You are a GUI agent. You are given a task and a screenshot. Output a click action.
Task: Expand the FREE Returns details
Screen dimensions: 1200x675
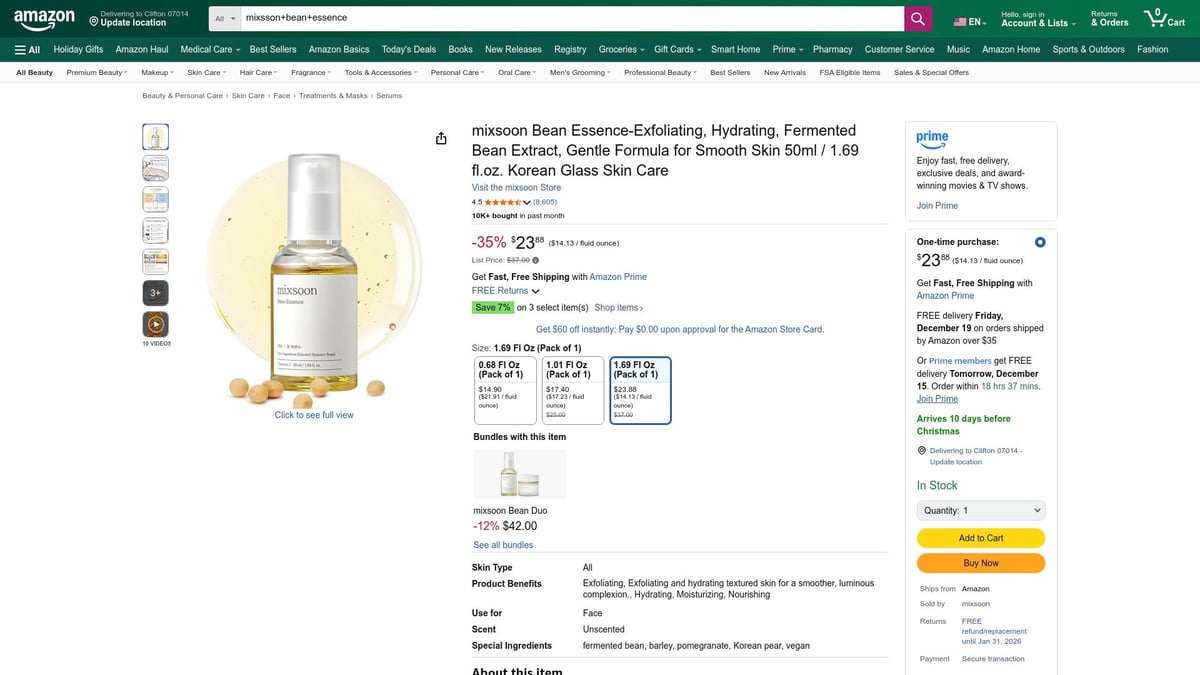pyautogui.click(x=502, y=290)
